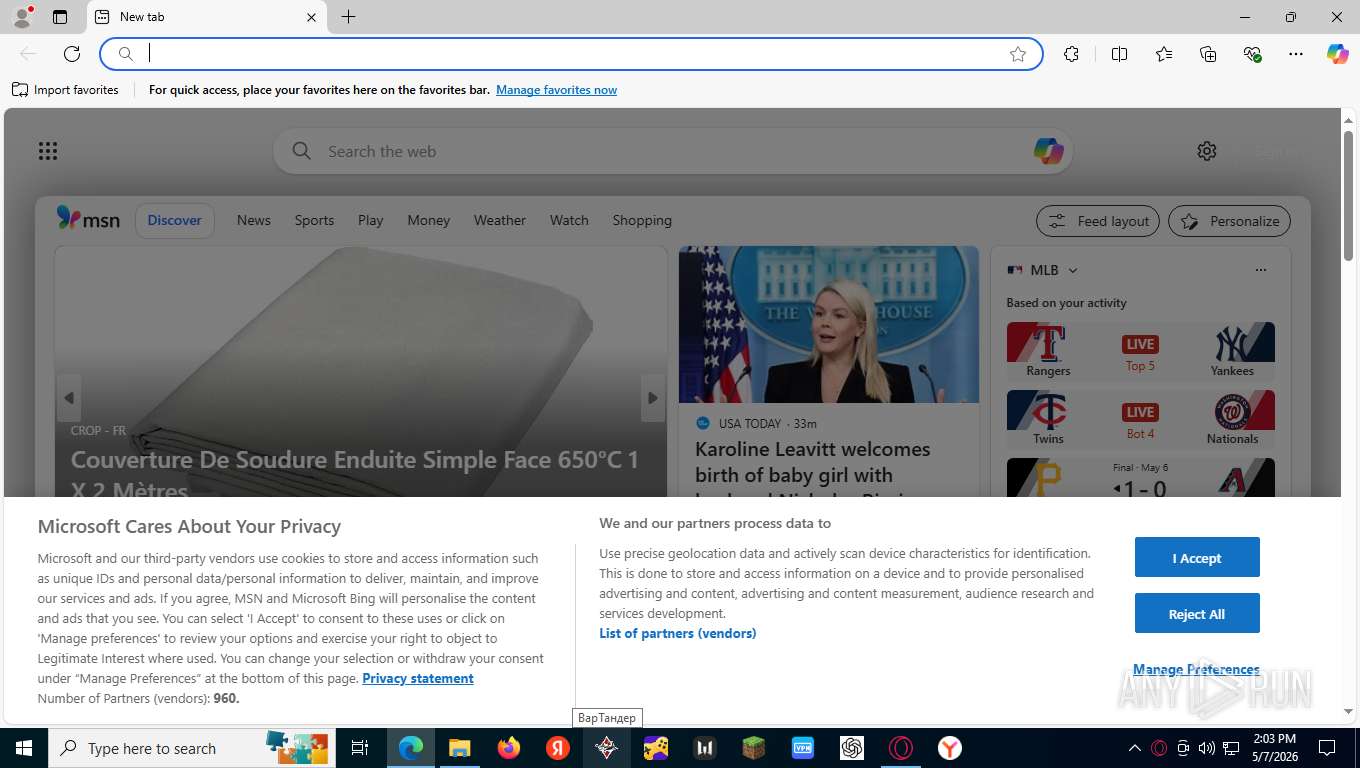Open Browser essentials heart icon
This screenshot has height=768, width=1360.
(1252, 54)
